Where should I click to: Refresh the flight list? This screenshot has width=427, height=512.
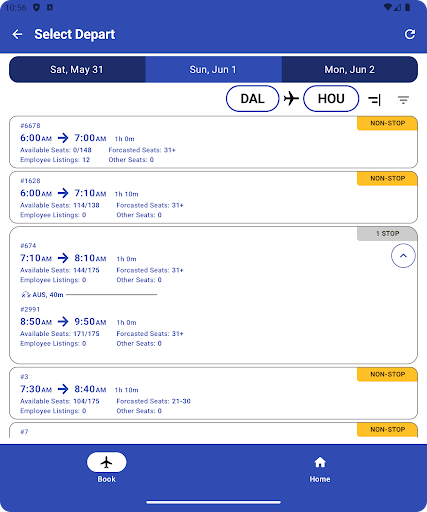tap(410, 34)
